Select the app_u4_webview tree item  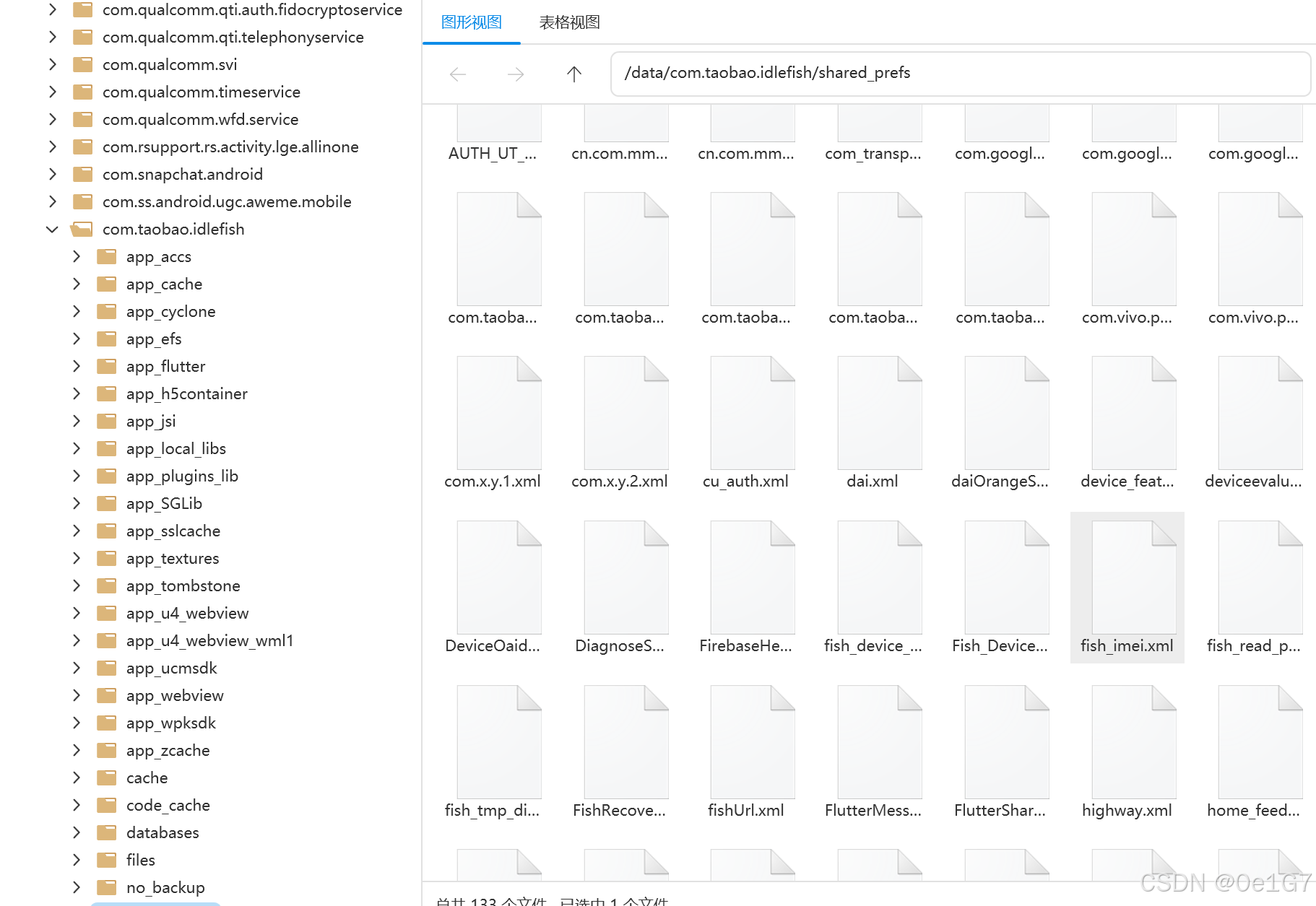coord(187,614)
